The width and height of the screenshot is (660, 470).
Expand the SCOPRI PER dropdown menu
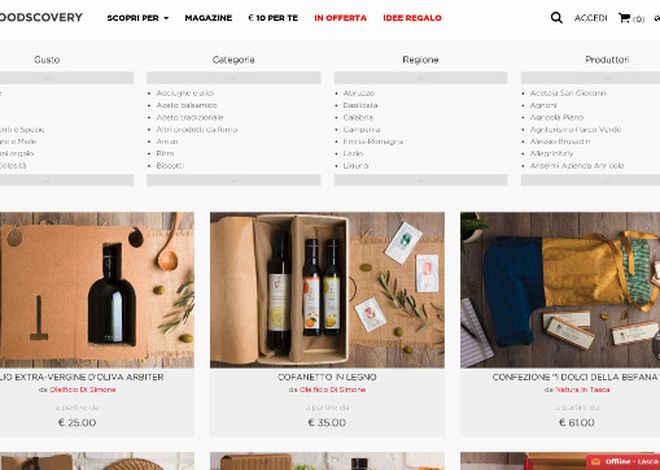tap(138, 18)
